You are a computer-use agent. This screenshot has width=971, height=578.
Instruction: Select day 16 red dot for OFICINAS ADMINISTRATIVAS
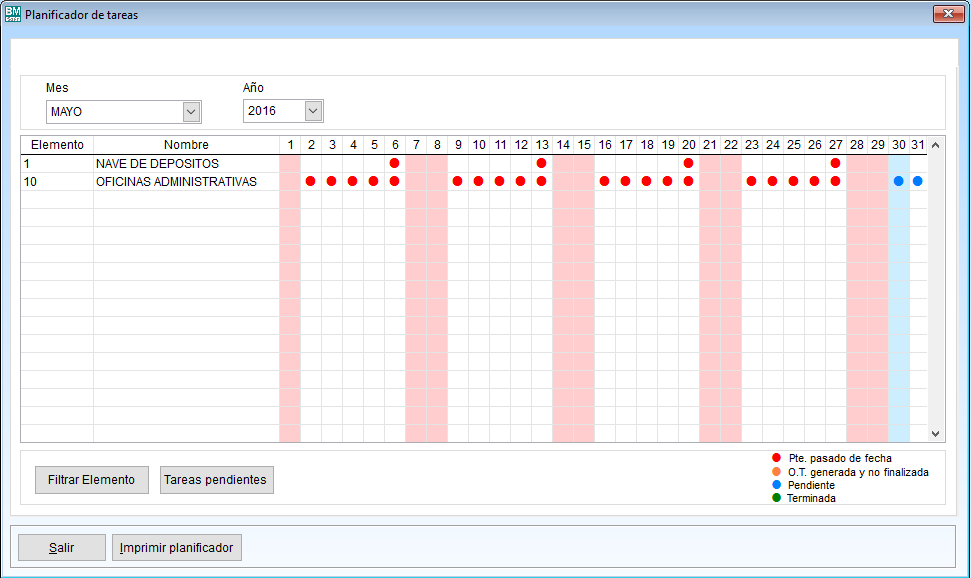click(604, 181)
